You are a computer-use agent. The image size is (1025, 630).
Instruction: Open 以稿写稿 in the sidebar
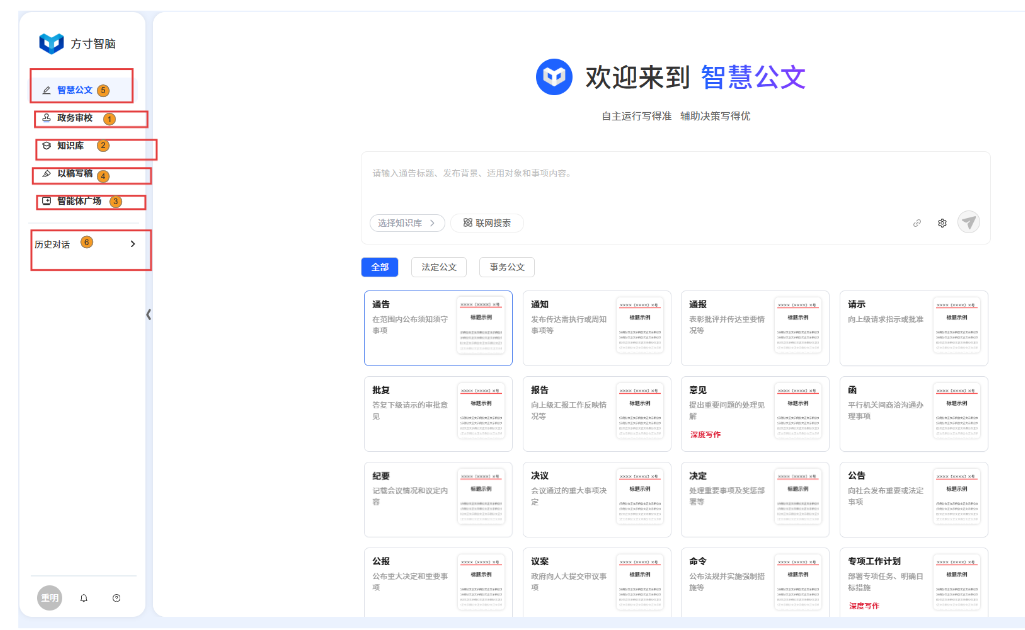pos(74,174)
